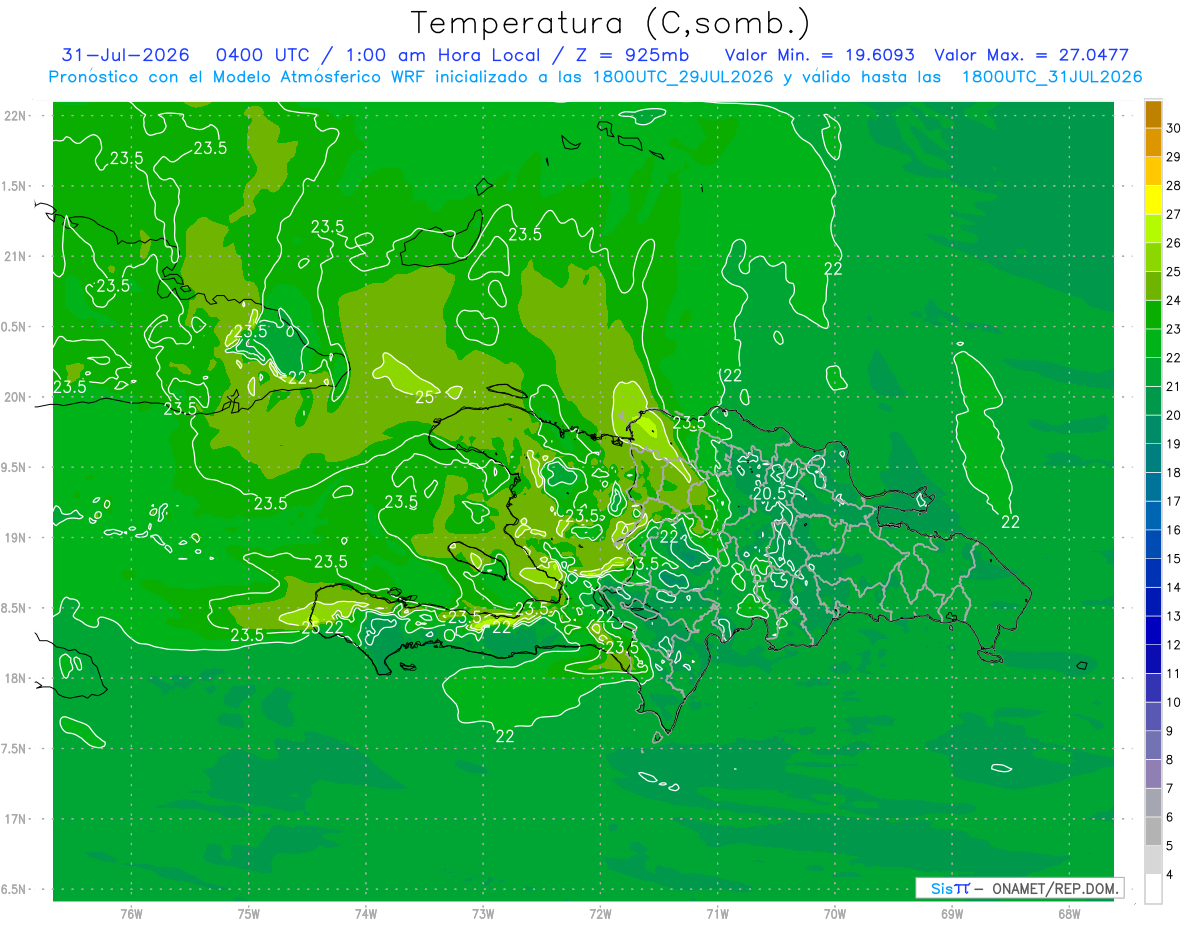The height and width of the screenshot is (927, 1200).
Task: Click the legend value 16
Action: pos(1173,530)
